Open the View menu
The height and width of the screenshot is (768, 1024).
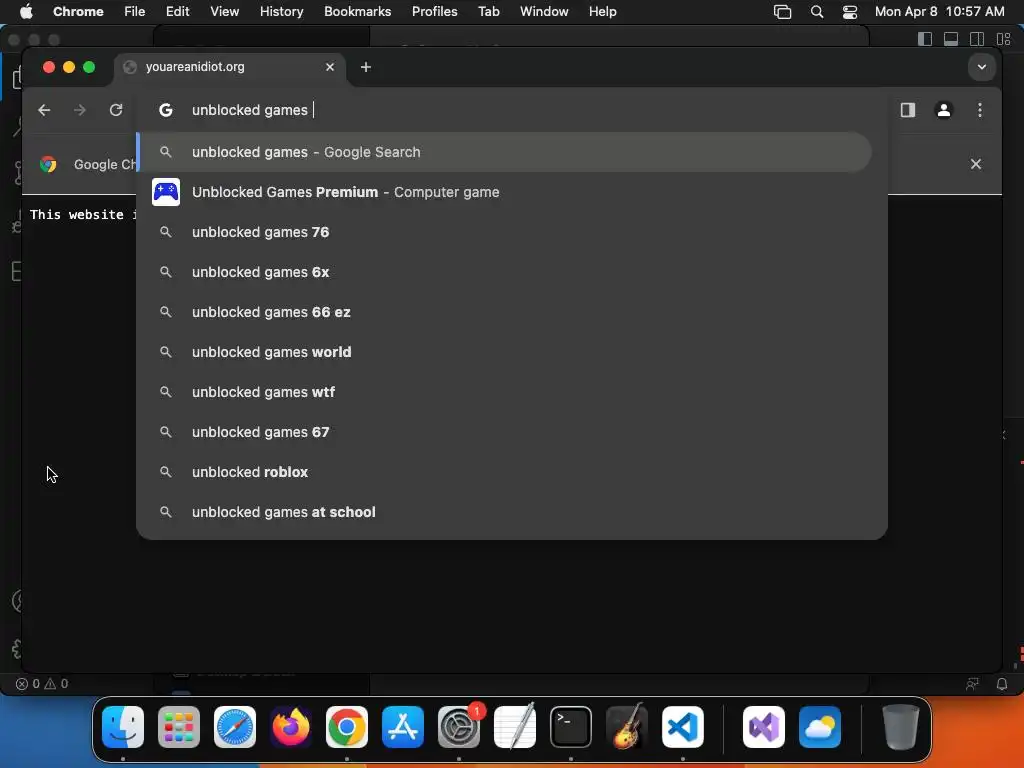(225, 11)
